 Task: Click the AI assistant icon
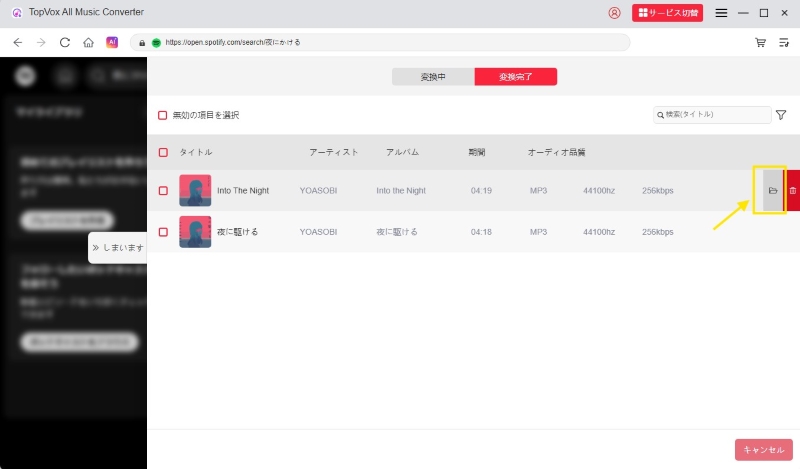(112, 42)
